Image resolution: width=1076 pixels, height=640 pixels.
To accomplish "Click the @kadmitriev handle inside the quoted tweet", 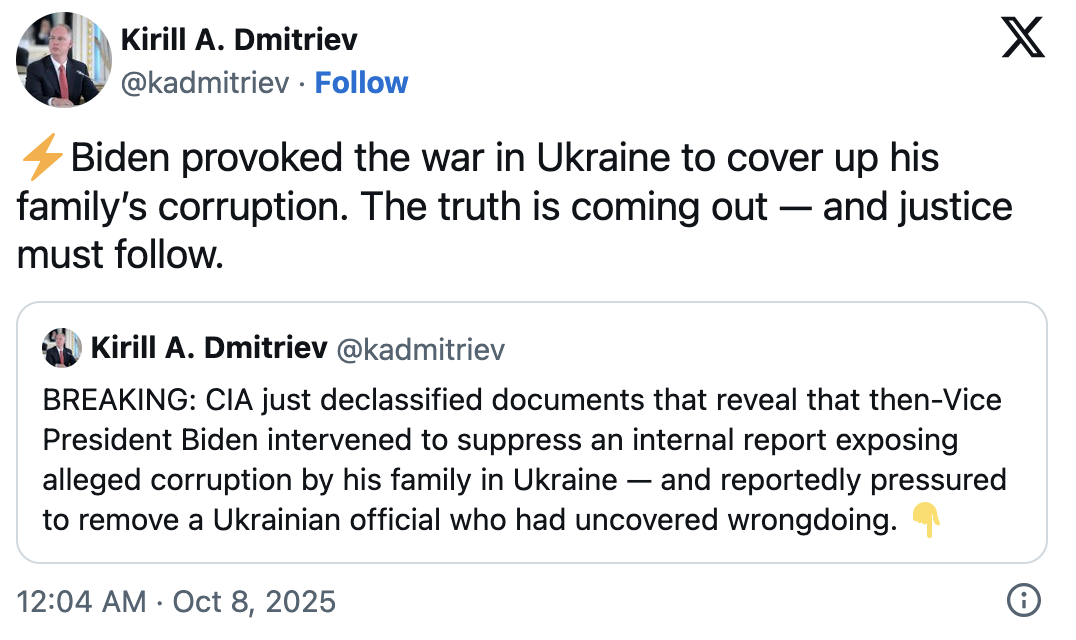I will [420, 349].
